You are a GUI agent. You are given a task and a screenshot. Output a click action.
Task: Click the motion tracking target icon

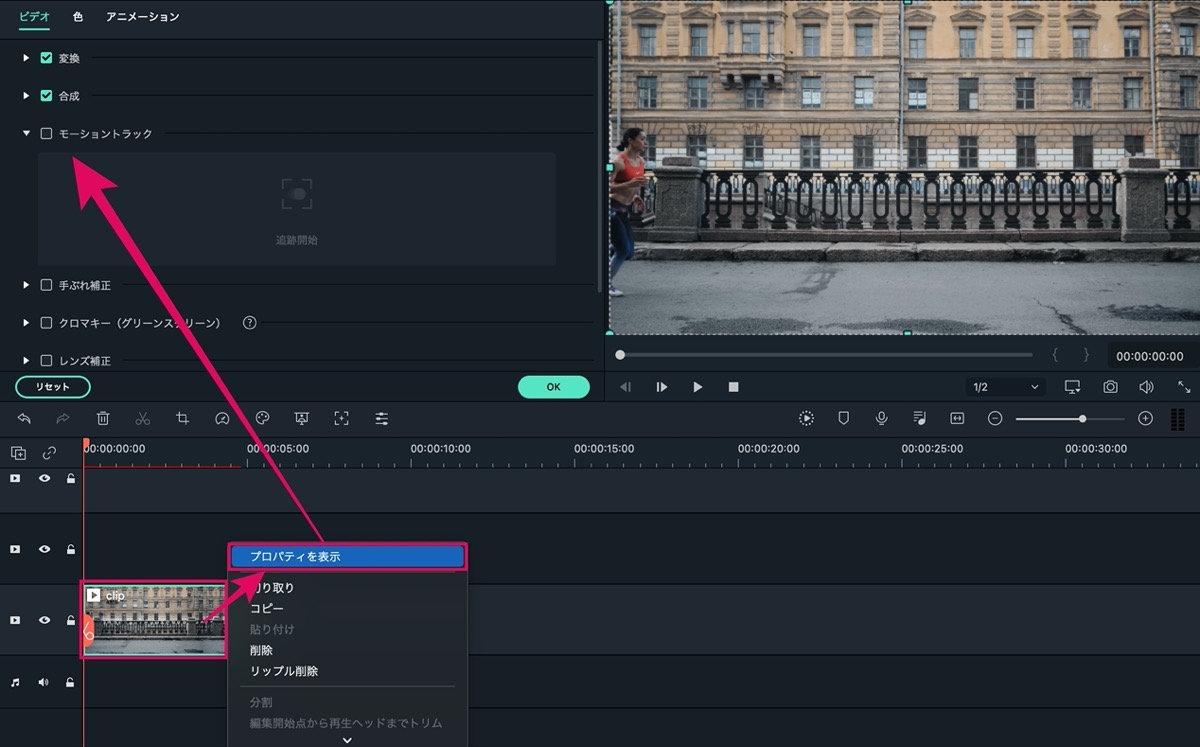(x=342, y=419)
